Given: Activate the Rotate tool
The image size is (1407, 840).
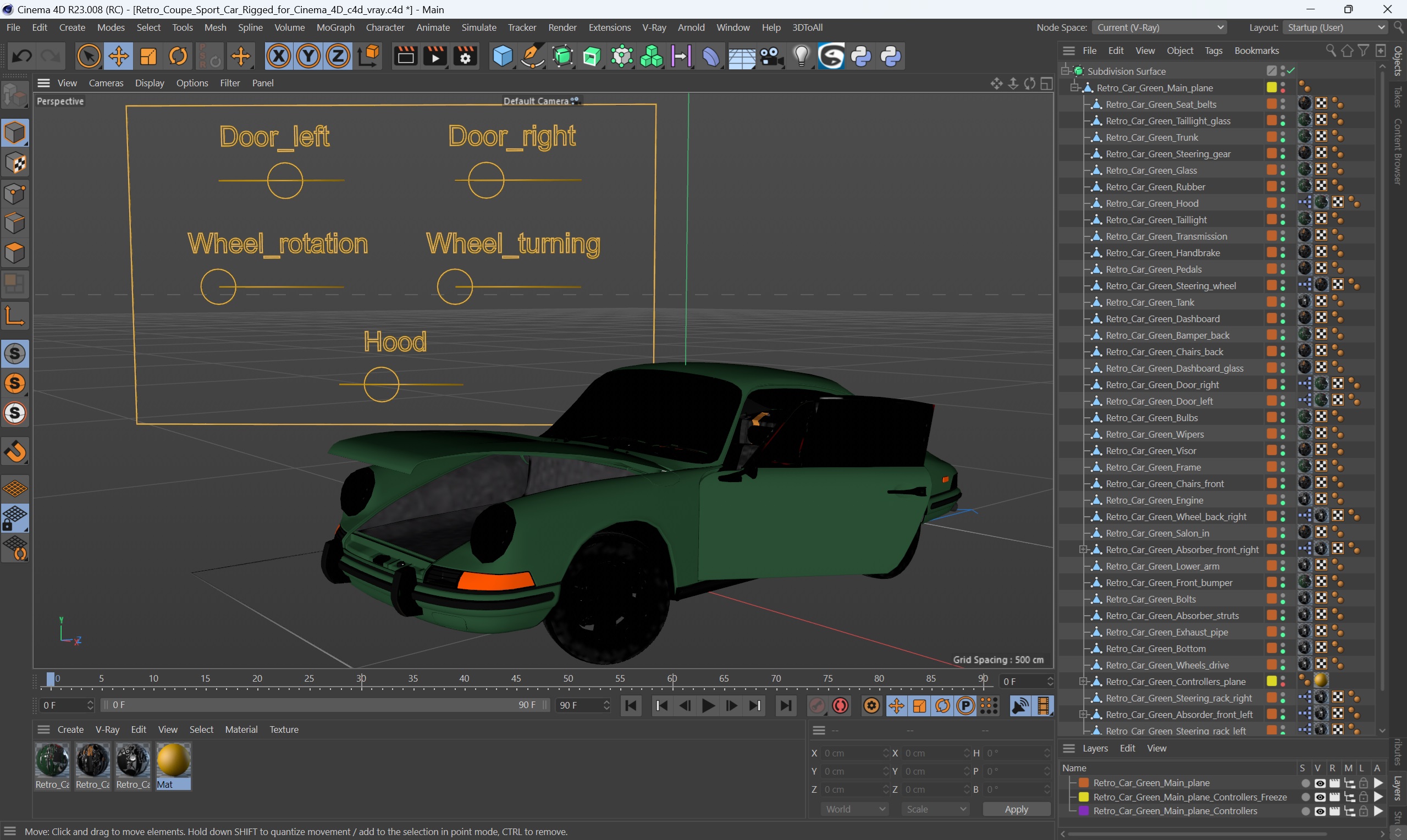Looking at the screenshot, I should [x=178, y=56].
